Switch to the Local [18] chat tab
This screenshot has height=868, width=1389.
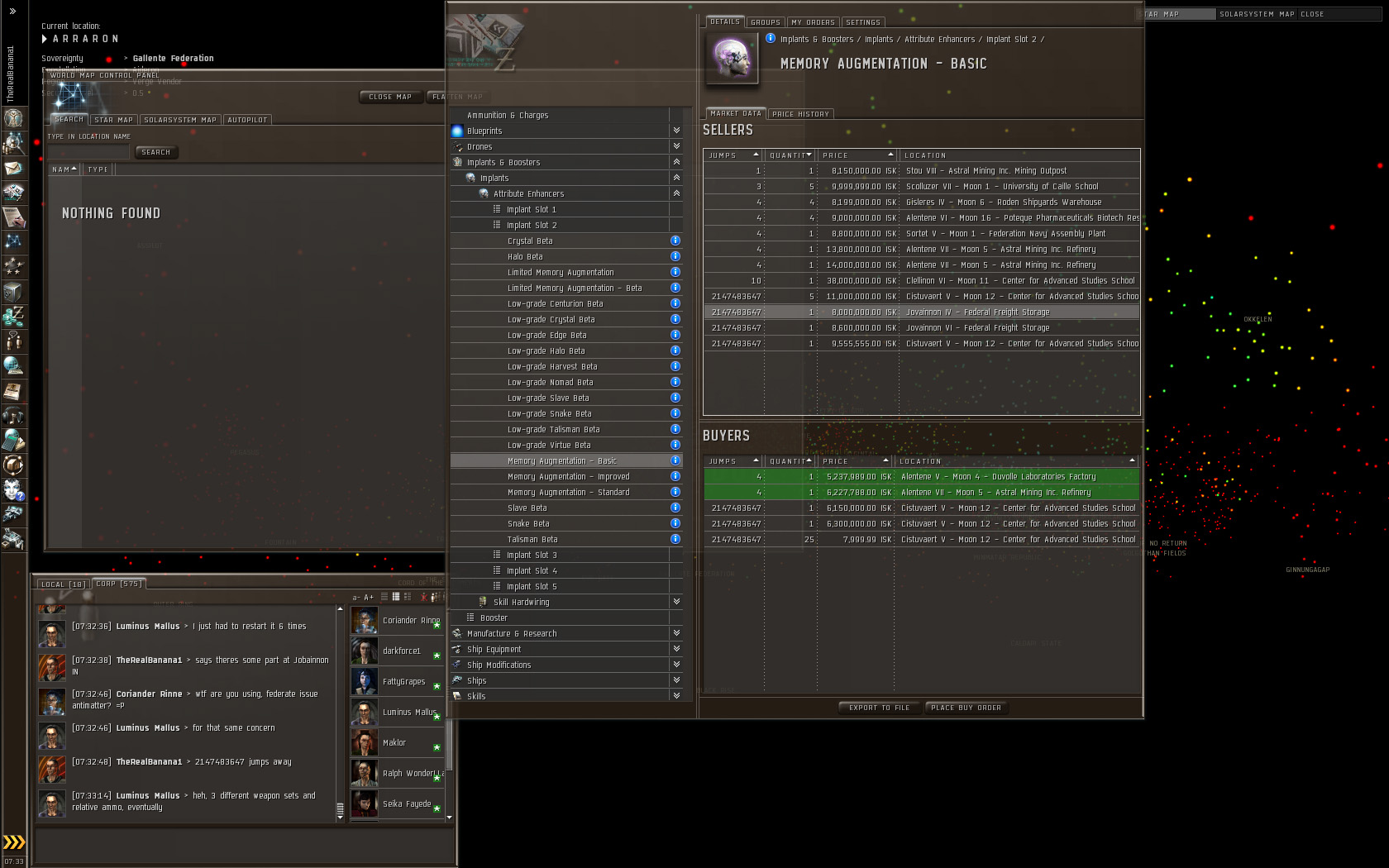(x=64, y=584)
